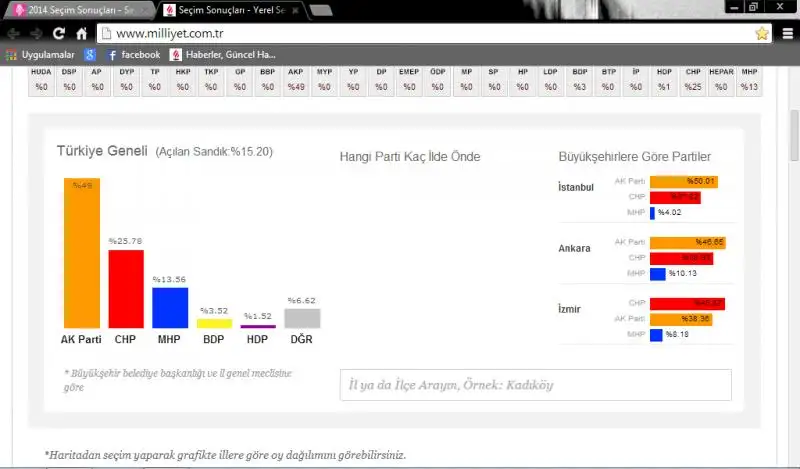
Task: Switch to the 2014 Seçim Sonuçları tab
Action: (x=75, y=10)
